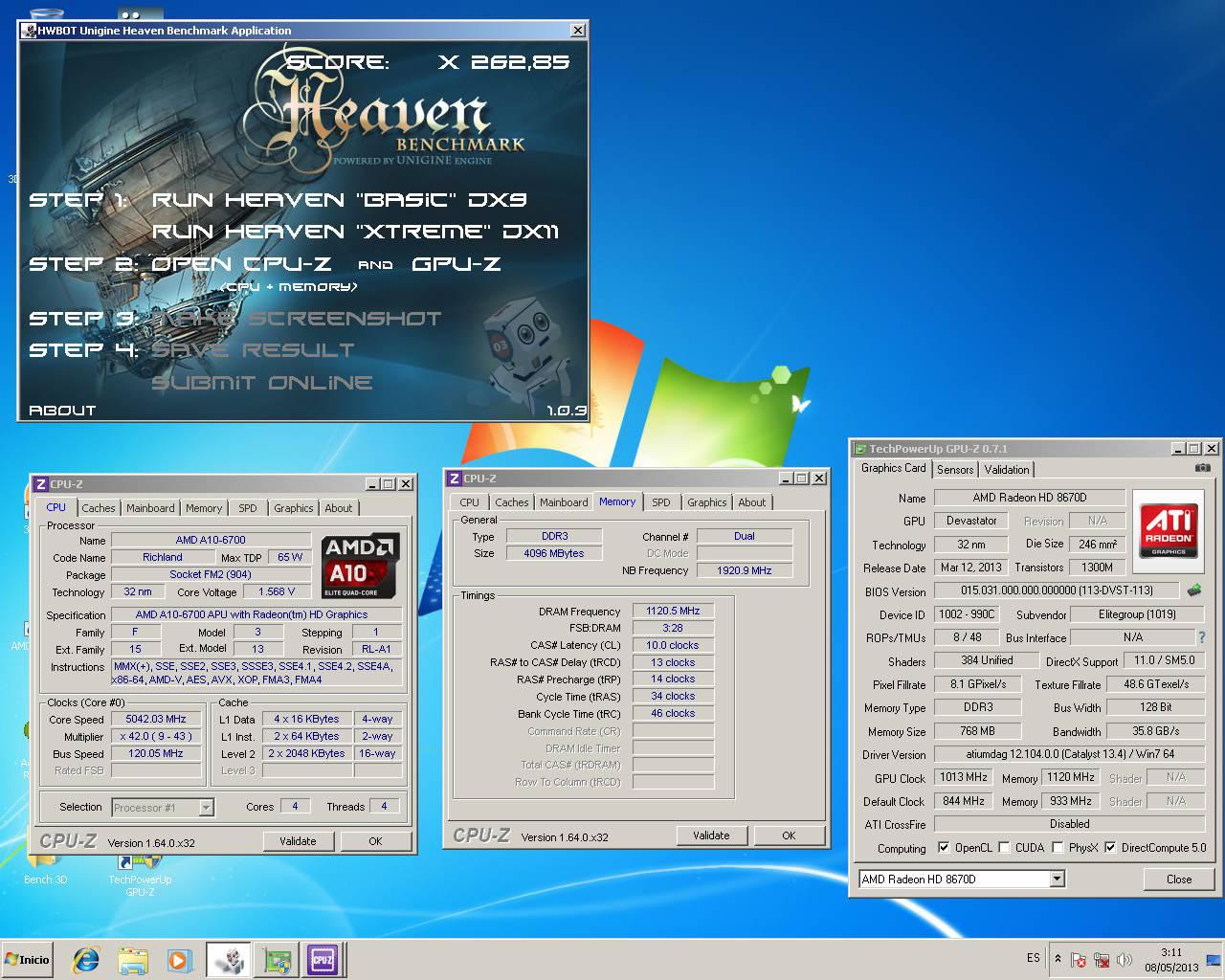Open Windows Explorer folder in taskbar

coord(133,960)
